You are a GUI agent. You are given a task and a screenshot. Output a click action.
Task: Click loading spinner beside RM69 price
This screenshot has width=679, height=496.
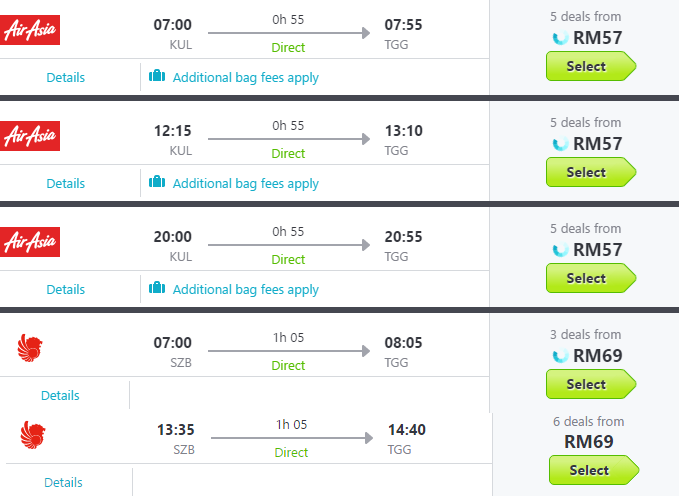pyautogui.click(x=560, y=356)
